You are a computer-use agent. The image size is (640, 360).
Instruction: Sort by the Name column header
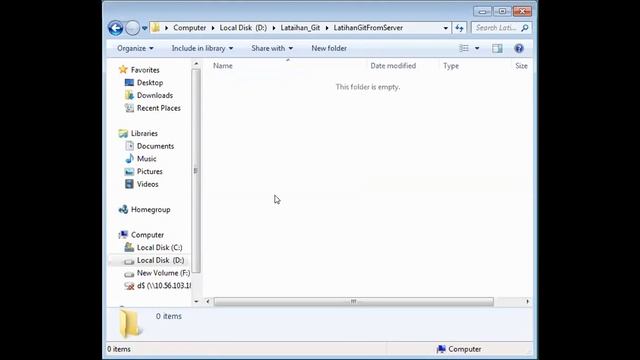click(x=222, y=66)
